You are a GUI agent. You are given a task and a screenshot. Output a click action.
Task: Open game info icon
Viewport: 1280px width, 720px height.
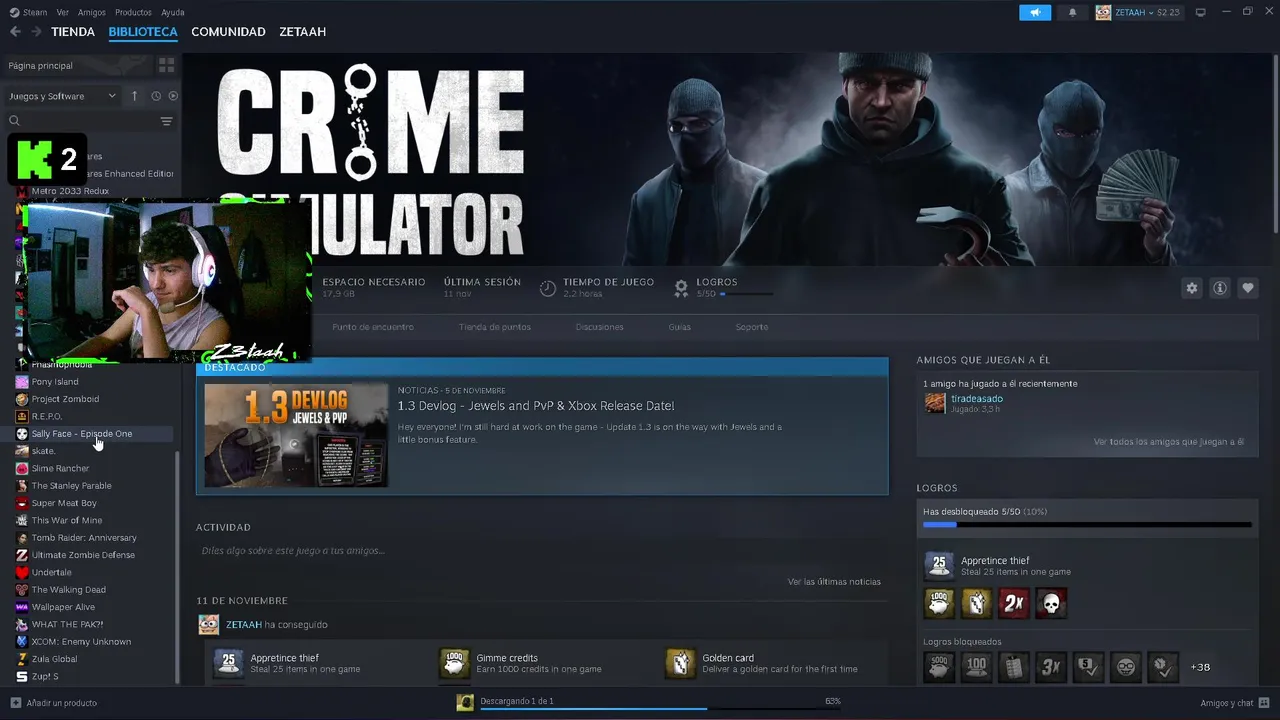(1219, 288)
